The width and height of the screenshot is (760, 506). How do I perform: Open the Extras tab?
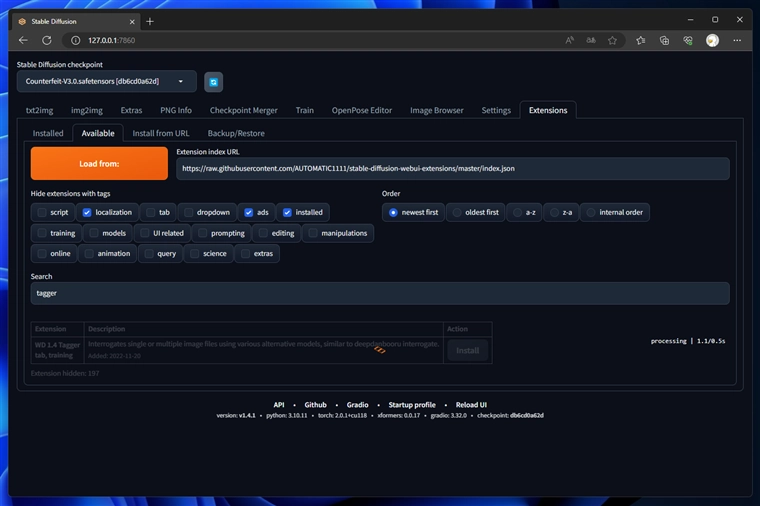pos(131,110)
